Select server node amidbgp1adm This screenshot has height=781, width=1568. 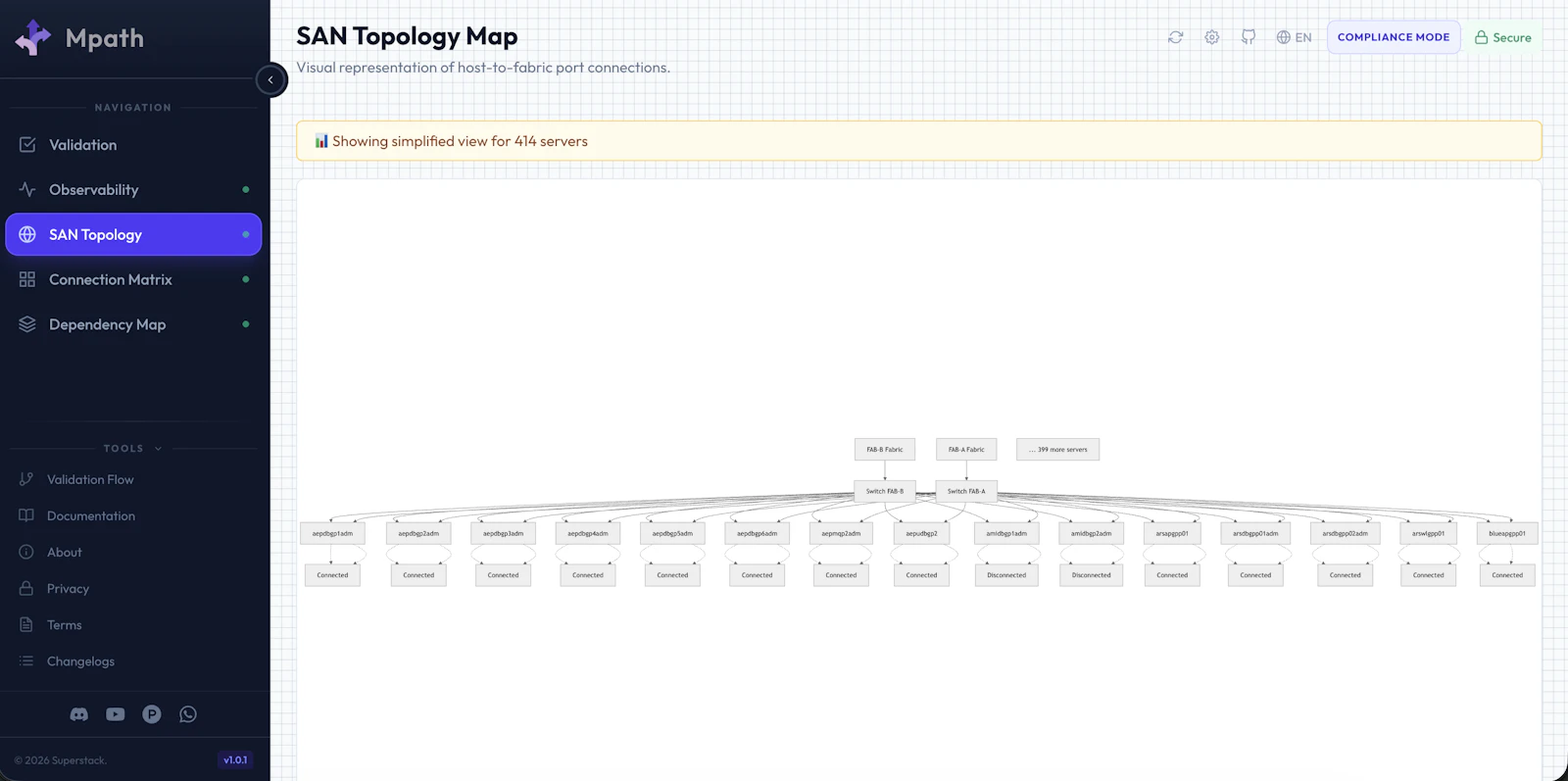tap(1006, 534)
